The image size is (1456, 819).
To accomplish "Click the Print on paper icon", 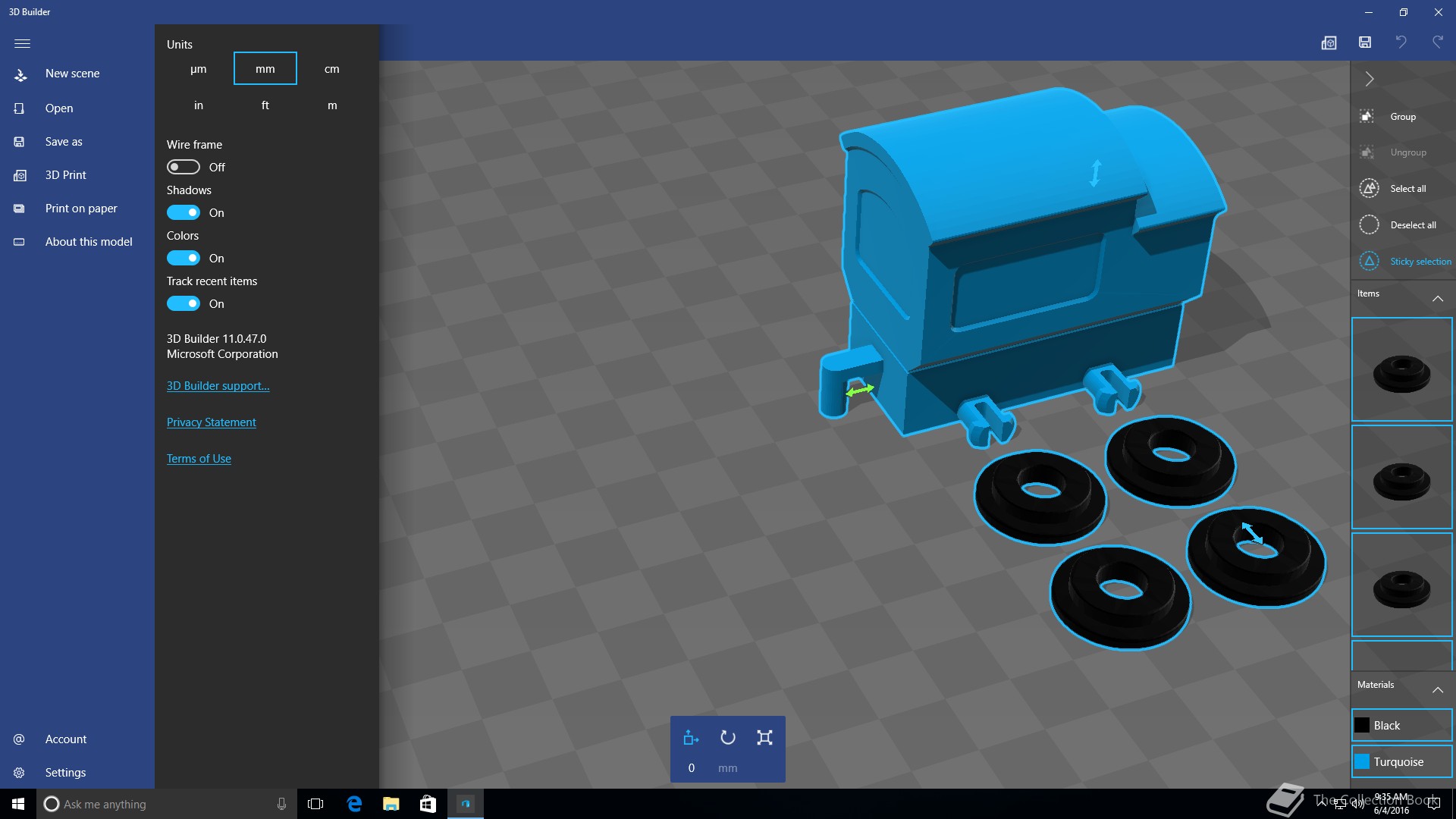I will [x=20, y=209].
